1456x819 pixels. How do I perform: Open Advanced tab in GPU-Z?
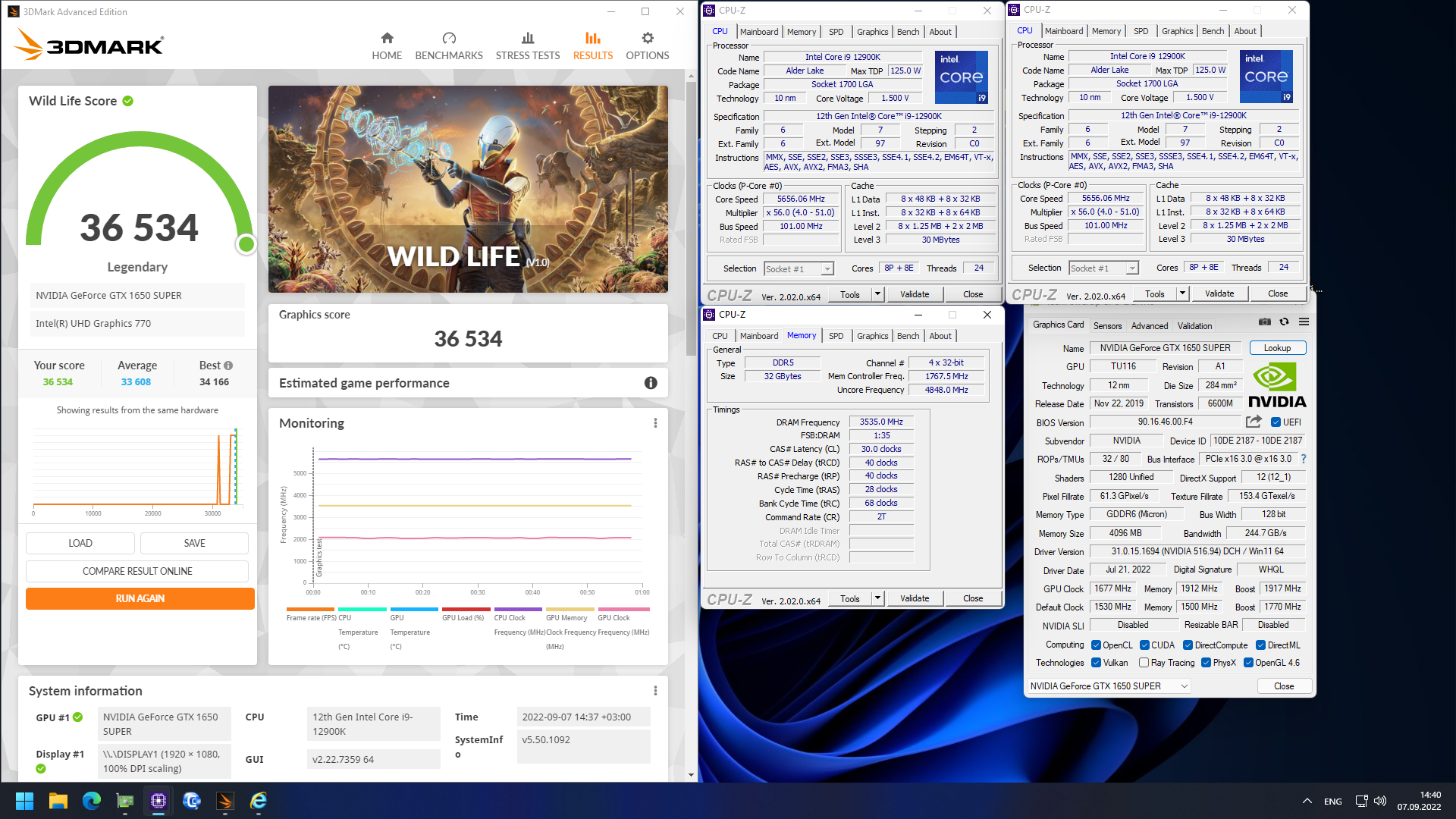tap(1150, 326)
